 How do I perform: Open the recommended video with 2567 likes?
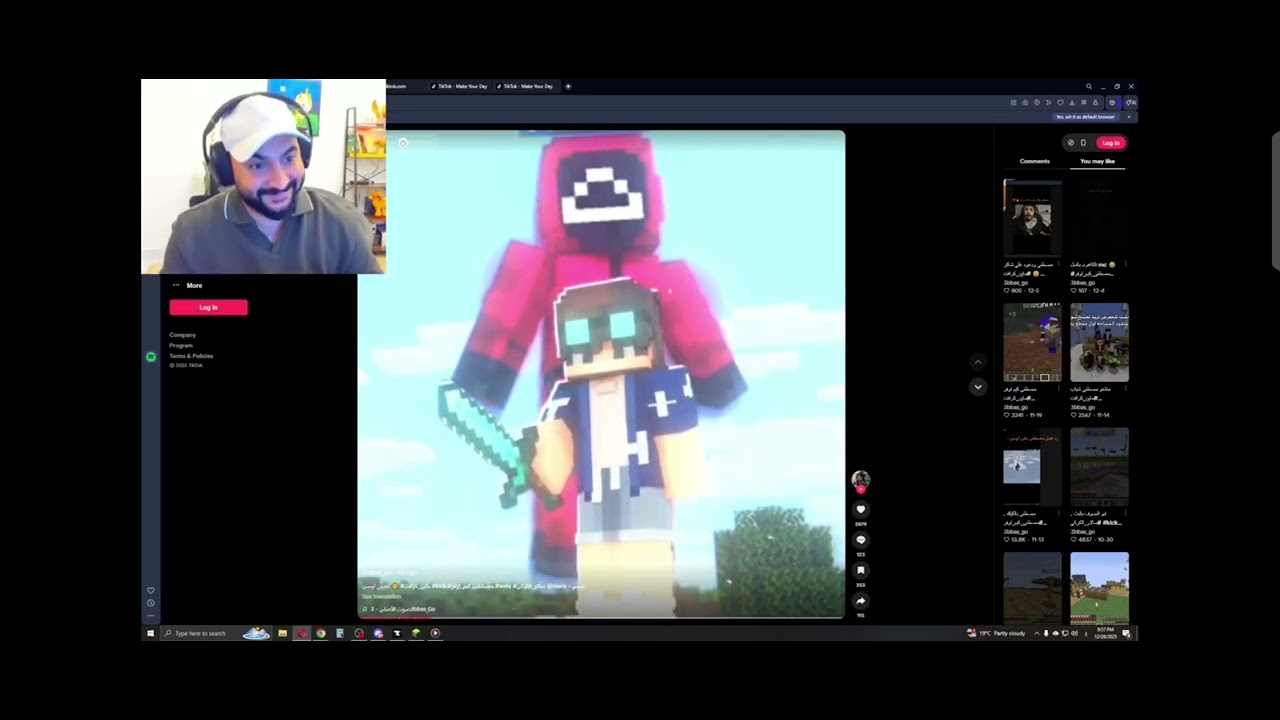1099,343
